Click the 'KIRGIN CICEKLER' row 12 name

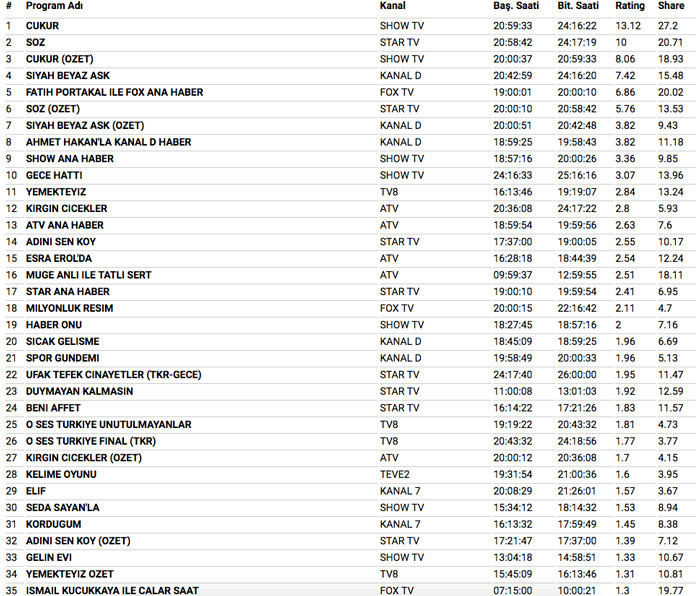(67, 208)
